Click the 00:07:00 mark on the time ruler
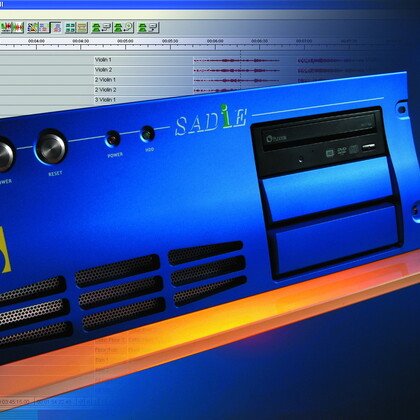Screen dimensions: 420x420 [304, 41]
